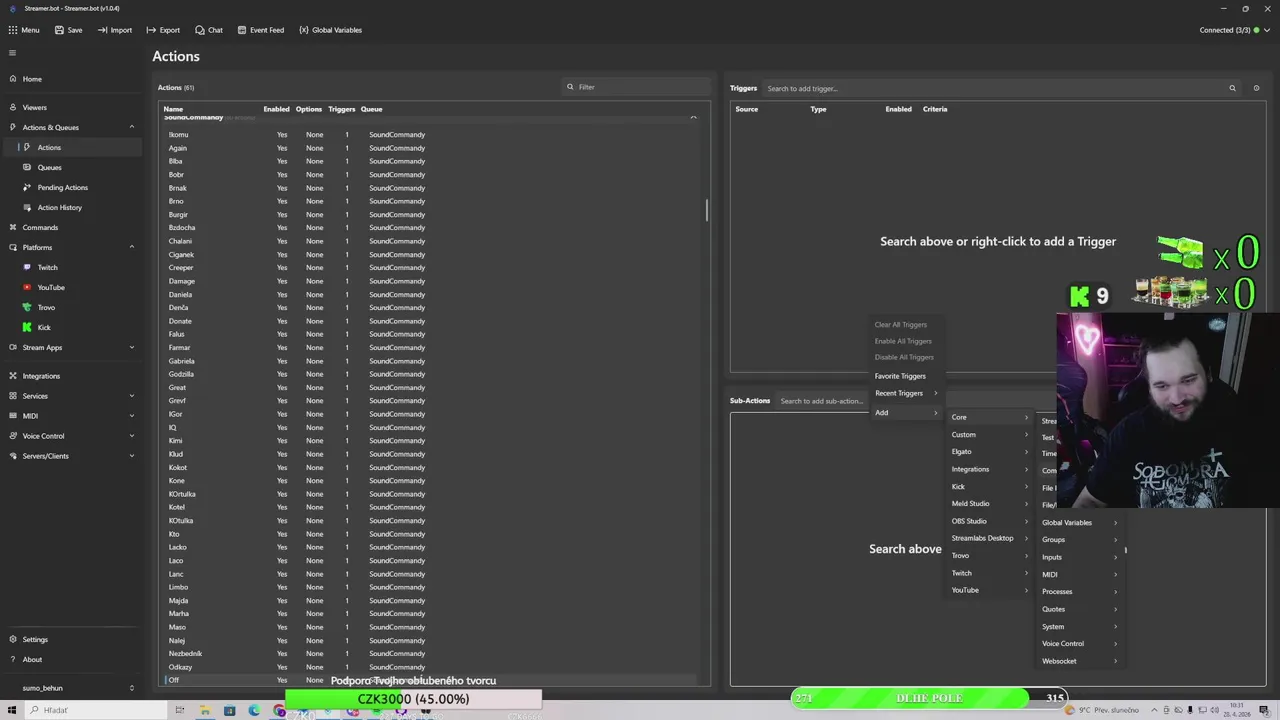
Task: Click the Actions list vertical scrollbar
Action: (x=707, y=210)
